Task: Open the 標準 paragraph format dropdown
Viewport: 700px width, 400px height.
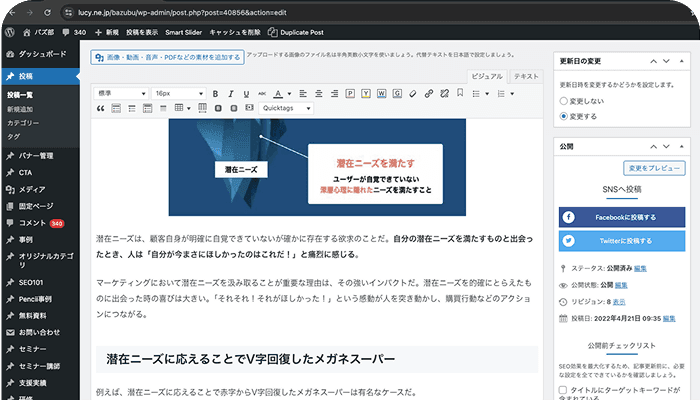Action: click(x=121, y=93)
